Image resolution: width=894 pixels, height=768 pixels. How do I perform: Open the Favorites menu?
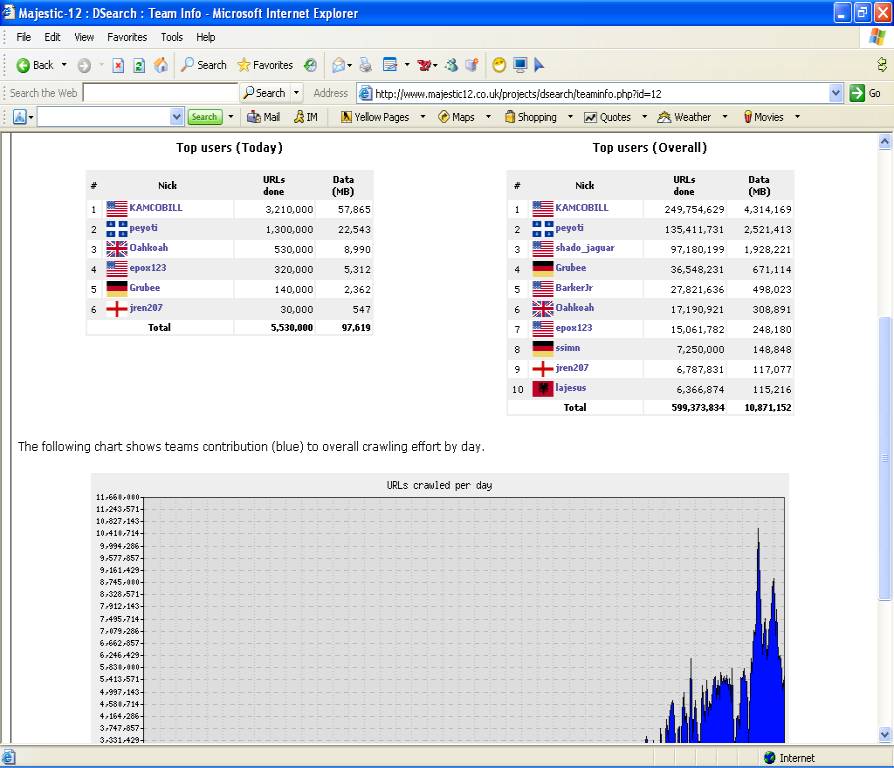click(x=127, y=37)
